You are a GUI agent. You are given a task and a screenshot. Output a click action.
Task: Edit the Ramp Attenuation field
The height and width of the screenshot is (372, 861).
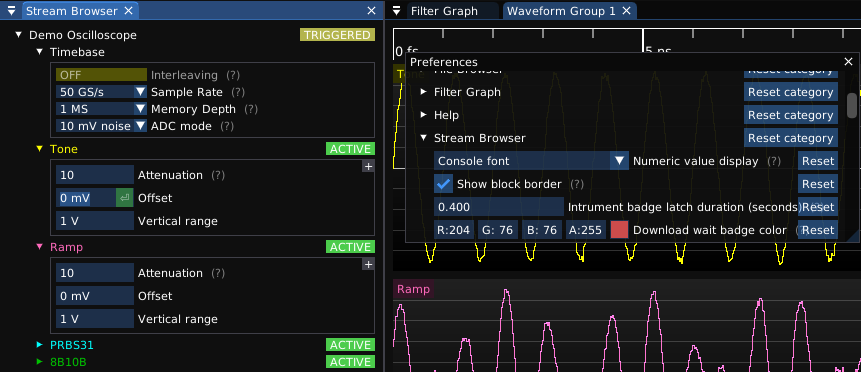[94, 273]
